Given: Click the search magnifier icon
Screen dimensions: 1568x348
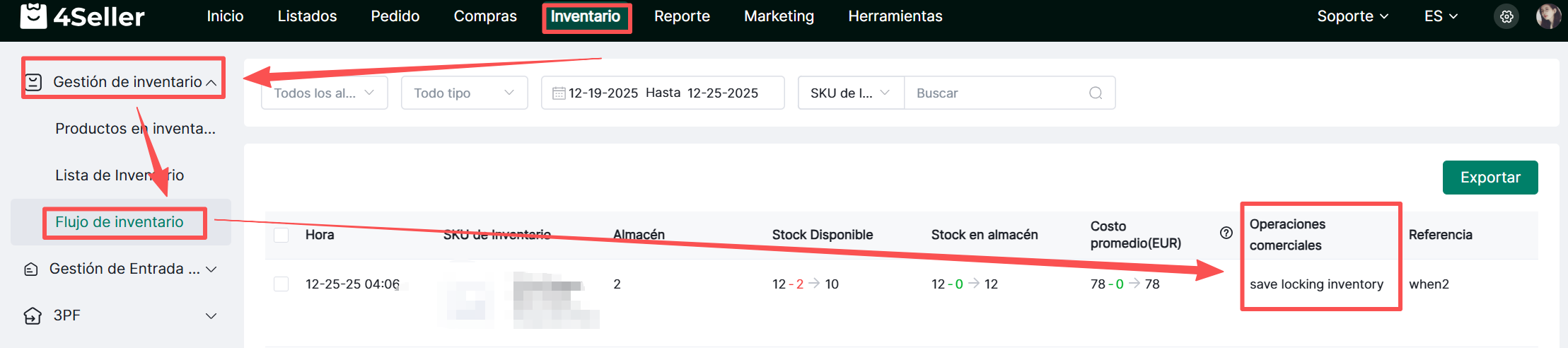Looking at the screenshot, I should pyautogui.click(x=1096, y=93).
